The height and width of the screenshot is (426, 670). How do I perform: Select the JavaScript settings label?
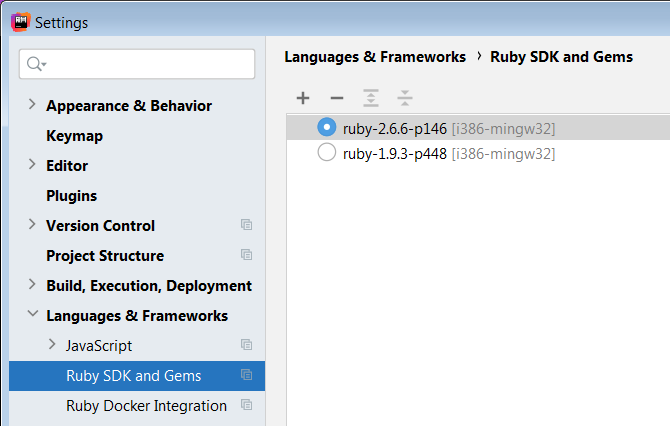pyautogui.click(x=99, y=346)
